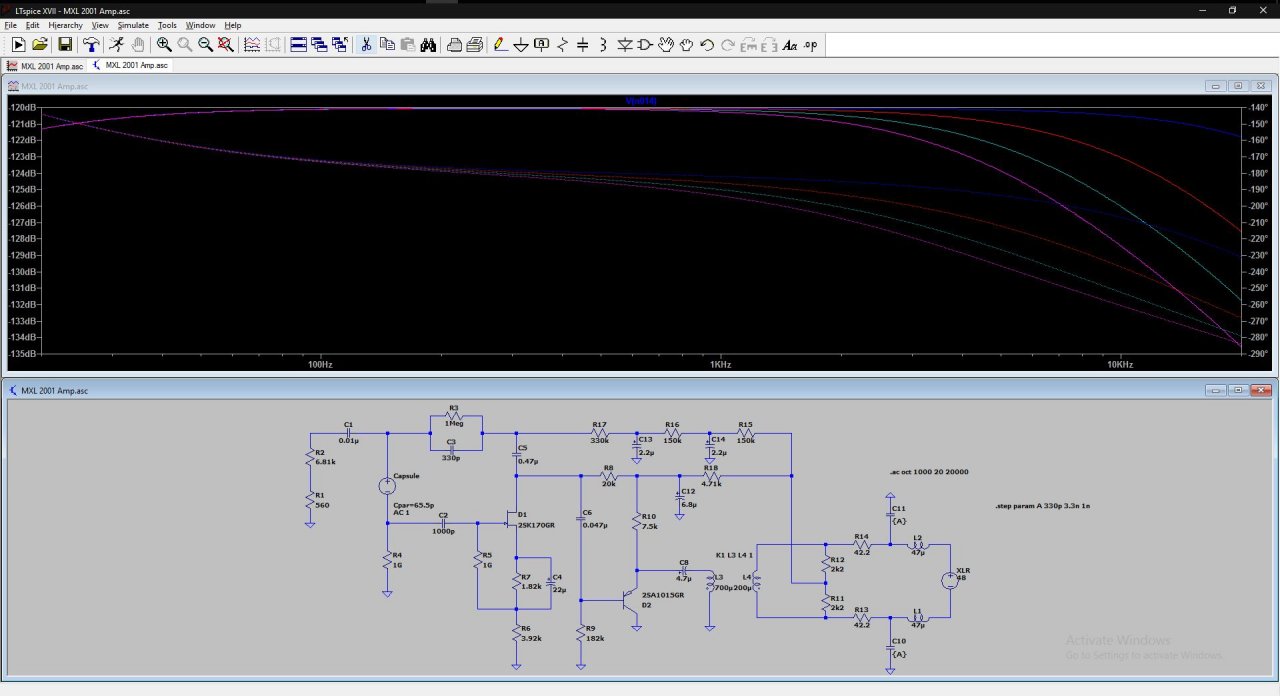Viewport: 1280px width, 696px height.
Task: Halt the simulation with hand icon
Action: (x=138, y=45)
